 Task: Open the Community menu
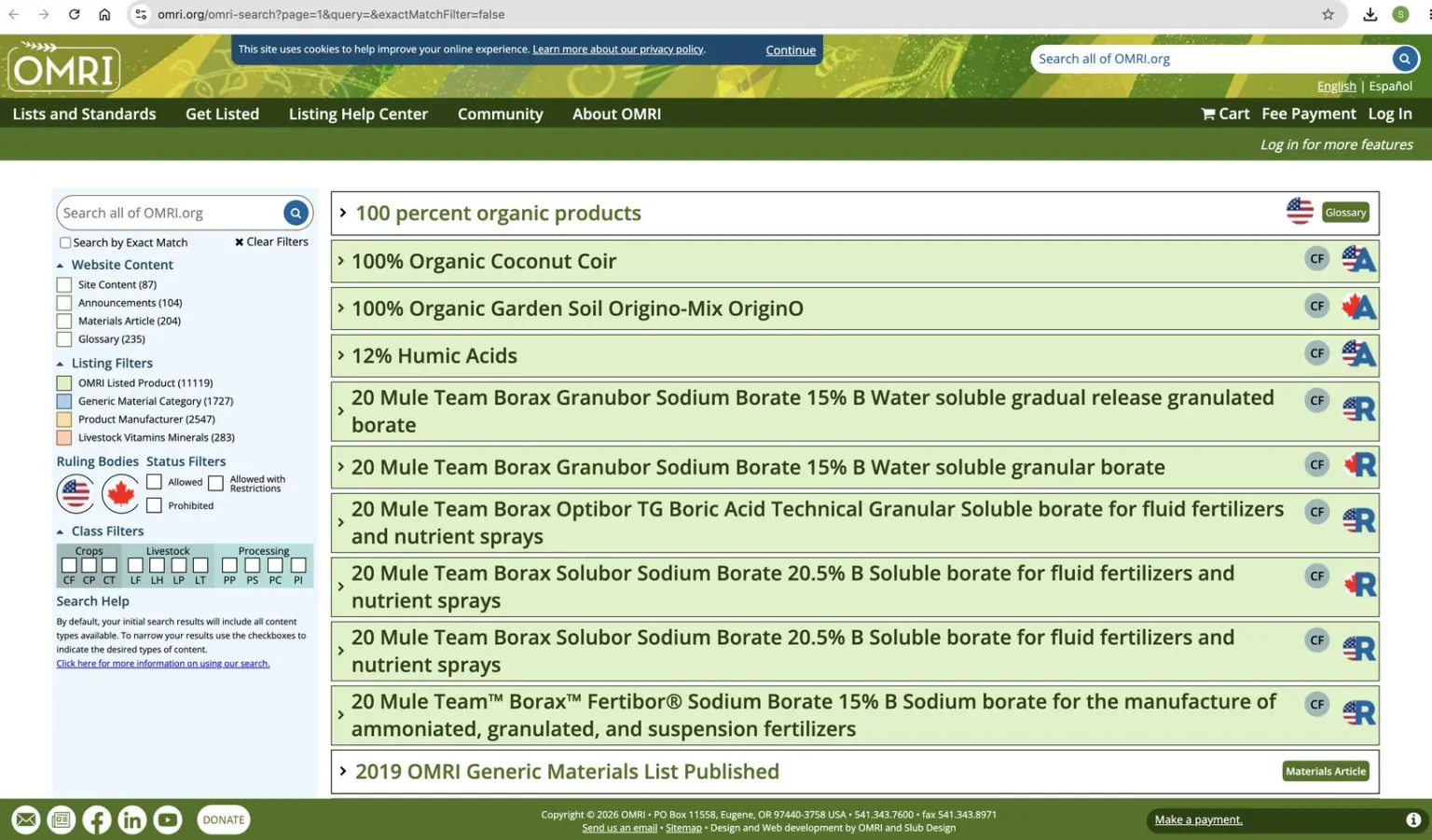pyautogui.click(x=501, y=114)
